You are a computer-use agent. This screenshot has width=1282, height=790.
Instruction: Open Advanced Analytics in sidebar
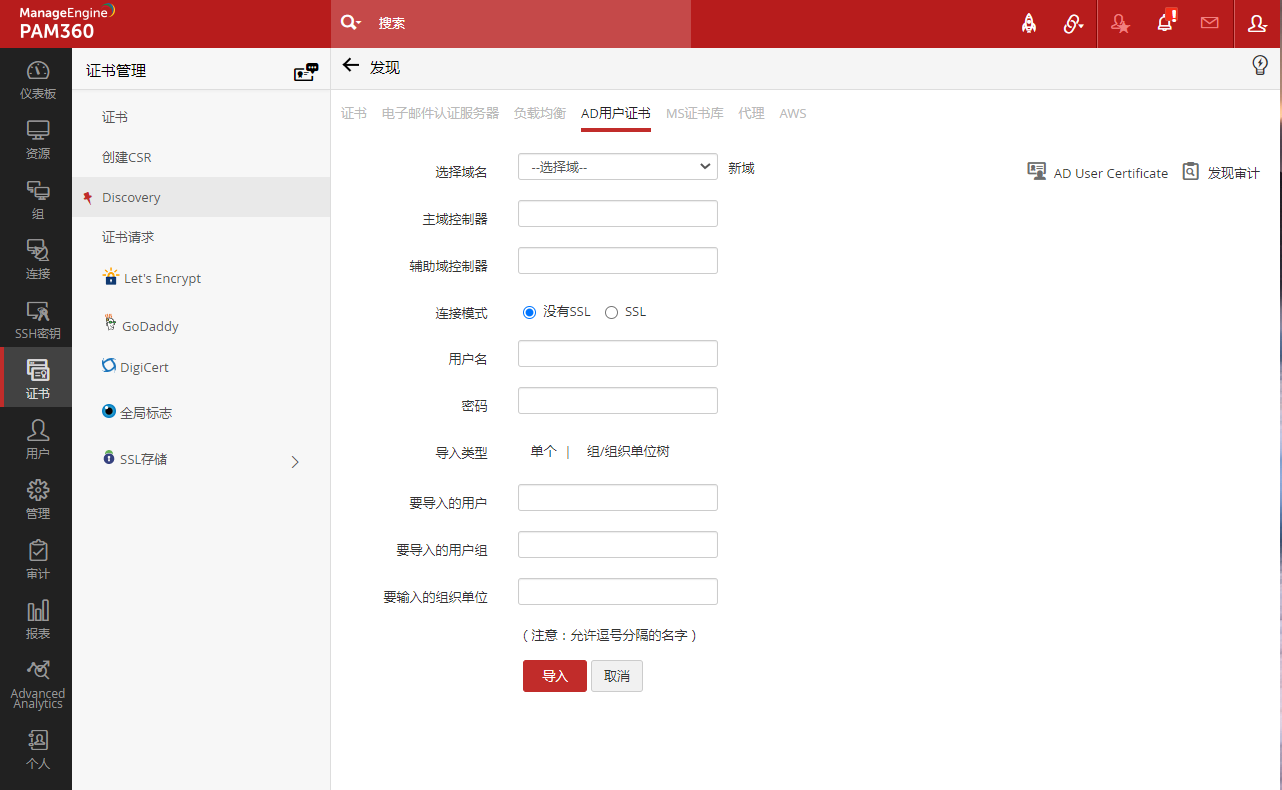pos(37,684)
